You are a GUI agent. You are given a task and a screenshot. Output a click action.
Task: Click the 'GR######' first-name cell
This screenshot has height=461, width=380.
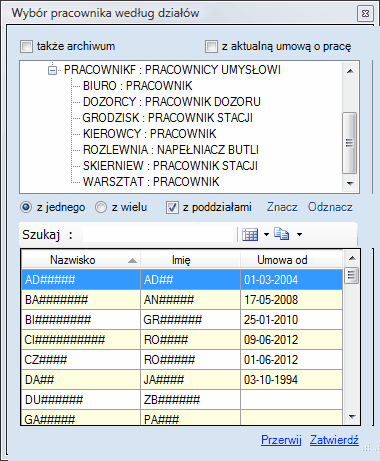190,320
